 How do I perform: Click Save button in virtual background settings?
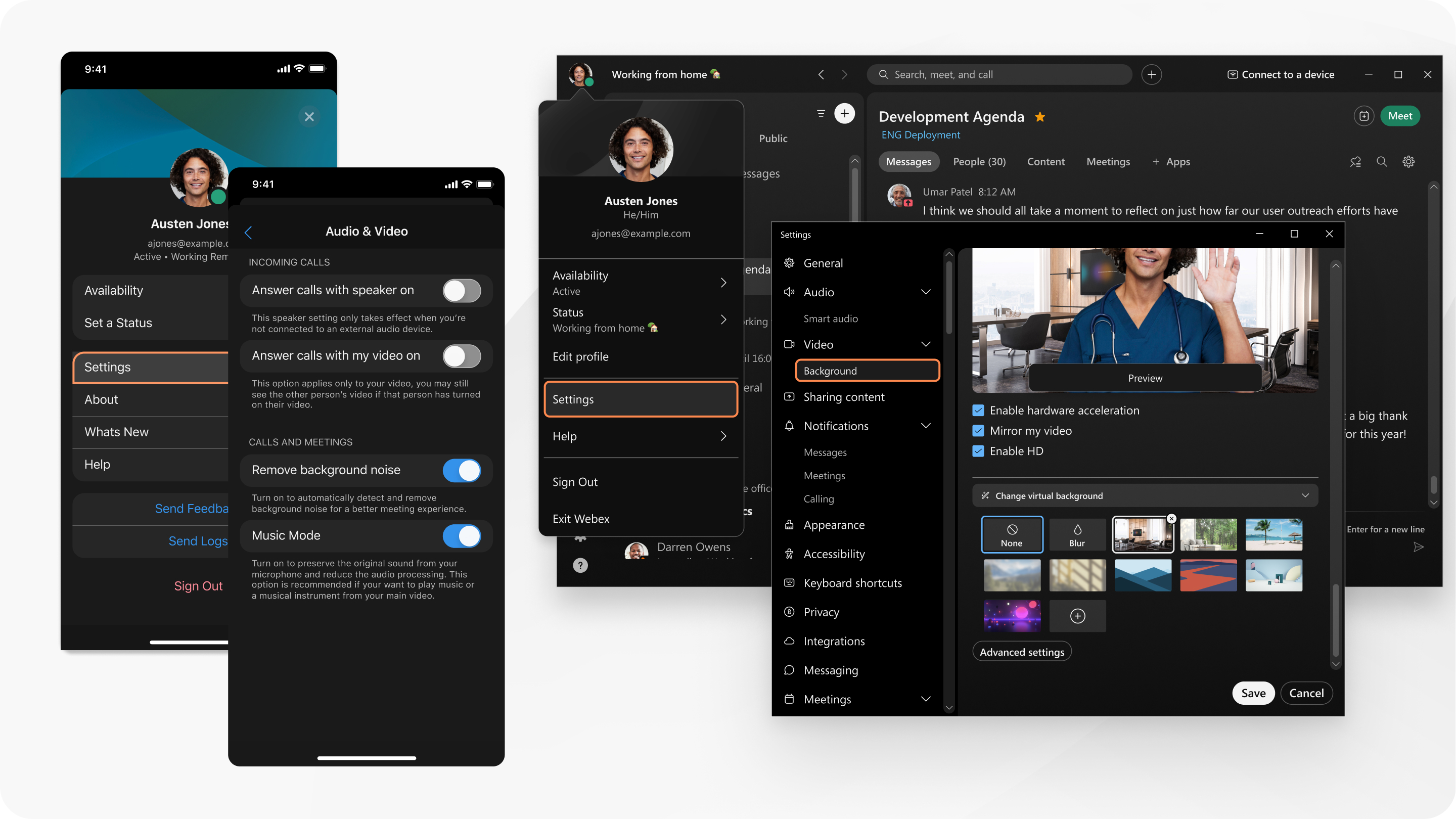(1253, 692)
